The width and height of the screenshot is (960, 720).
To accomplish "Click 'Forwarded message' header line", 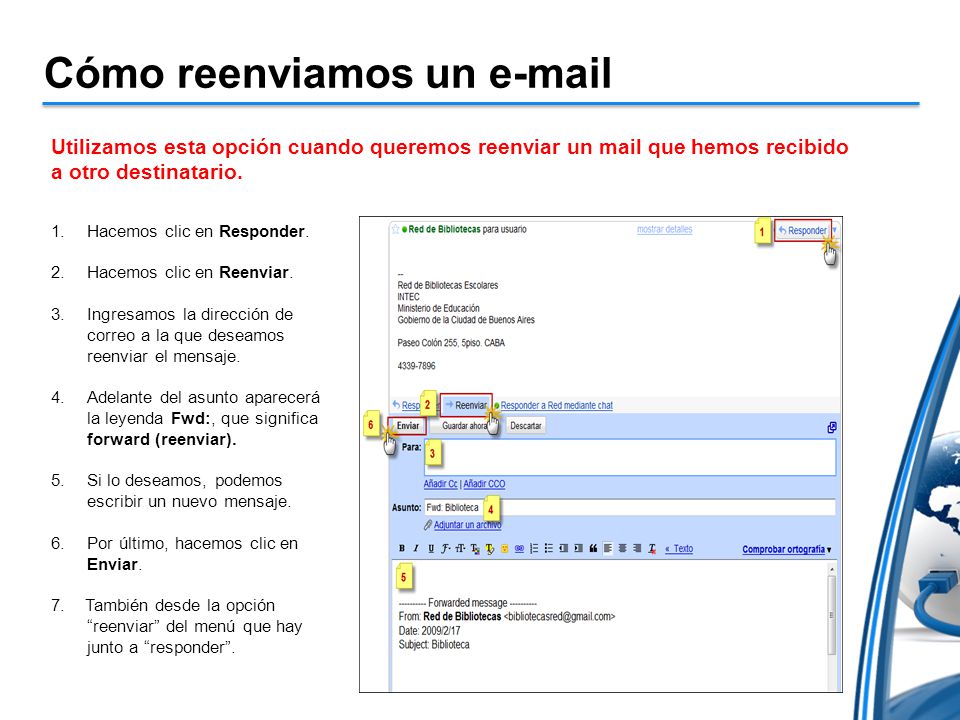I will click(468, 602).
